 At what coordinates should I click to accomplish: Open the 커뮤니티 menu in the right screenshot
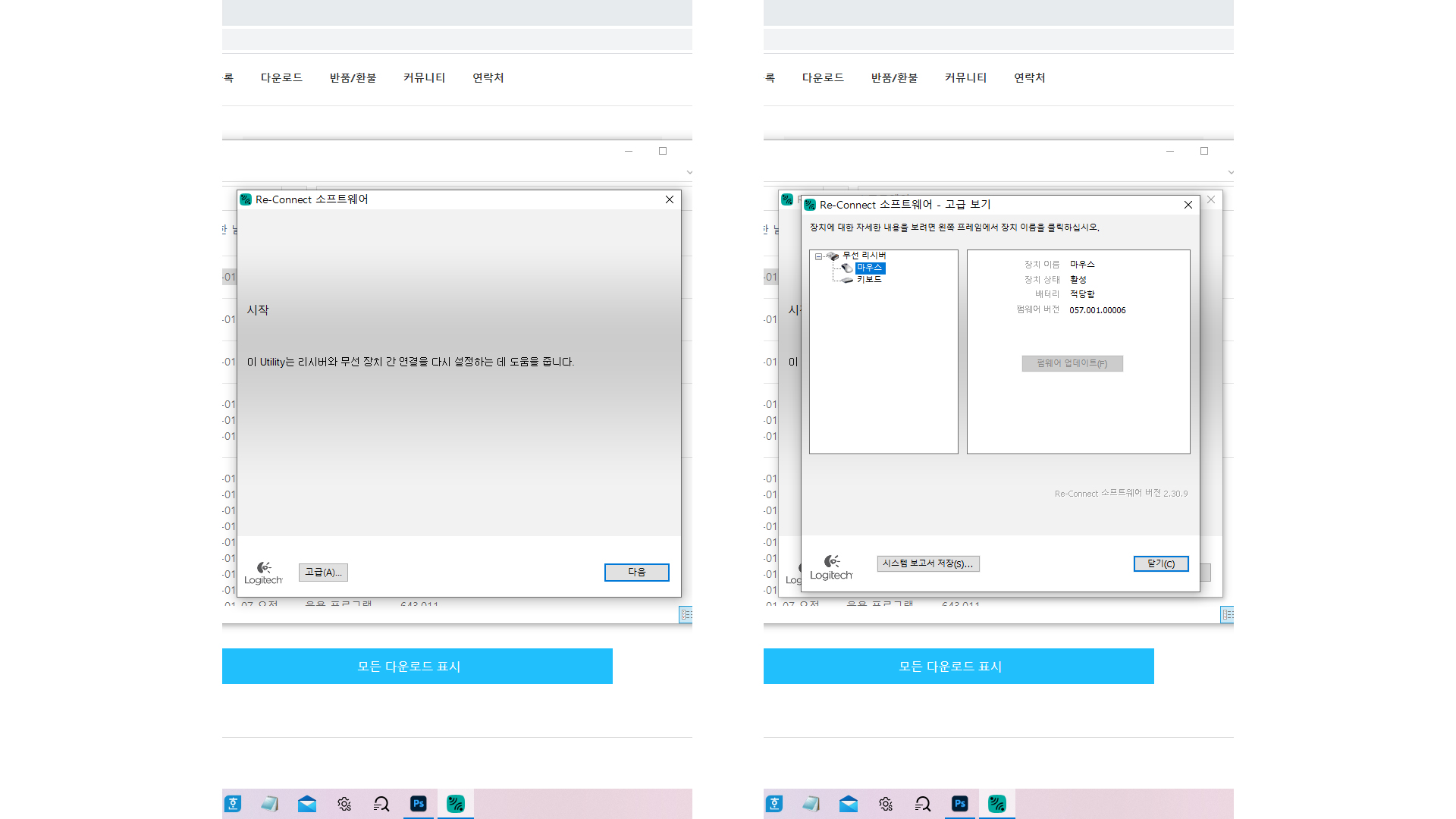(x=965, y=77)
